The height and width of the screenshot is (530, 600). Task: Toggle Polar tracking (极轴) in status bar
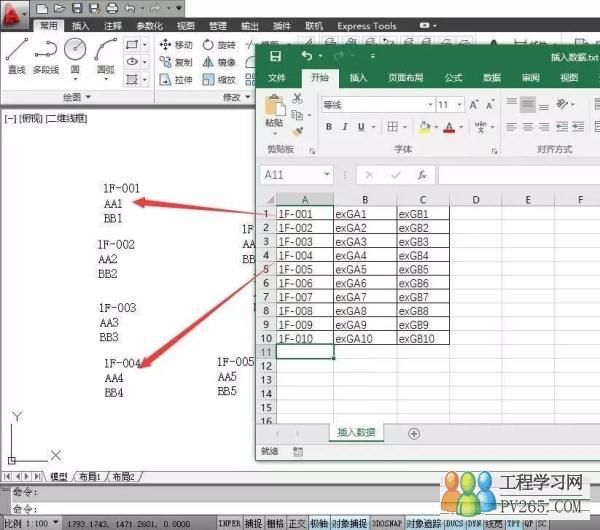coord(319,523)
